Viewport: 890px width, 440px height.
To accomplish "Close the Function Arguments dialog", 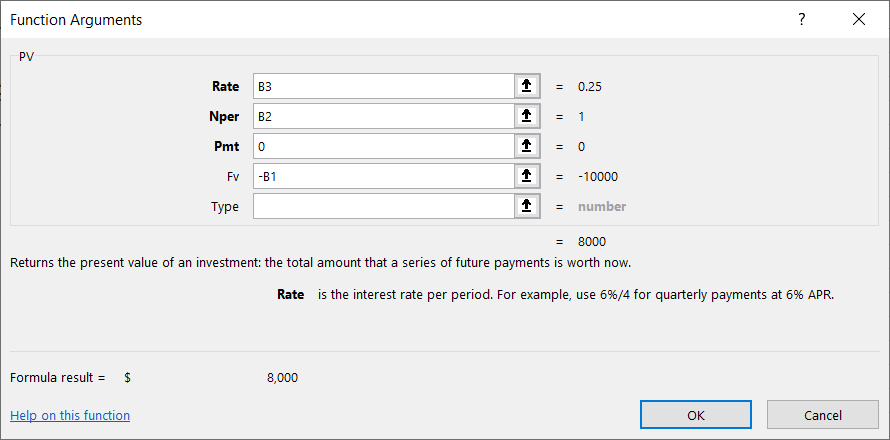I will (858, 19).
